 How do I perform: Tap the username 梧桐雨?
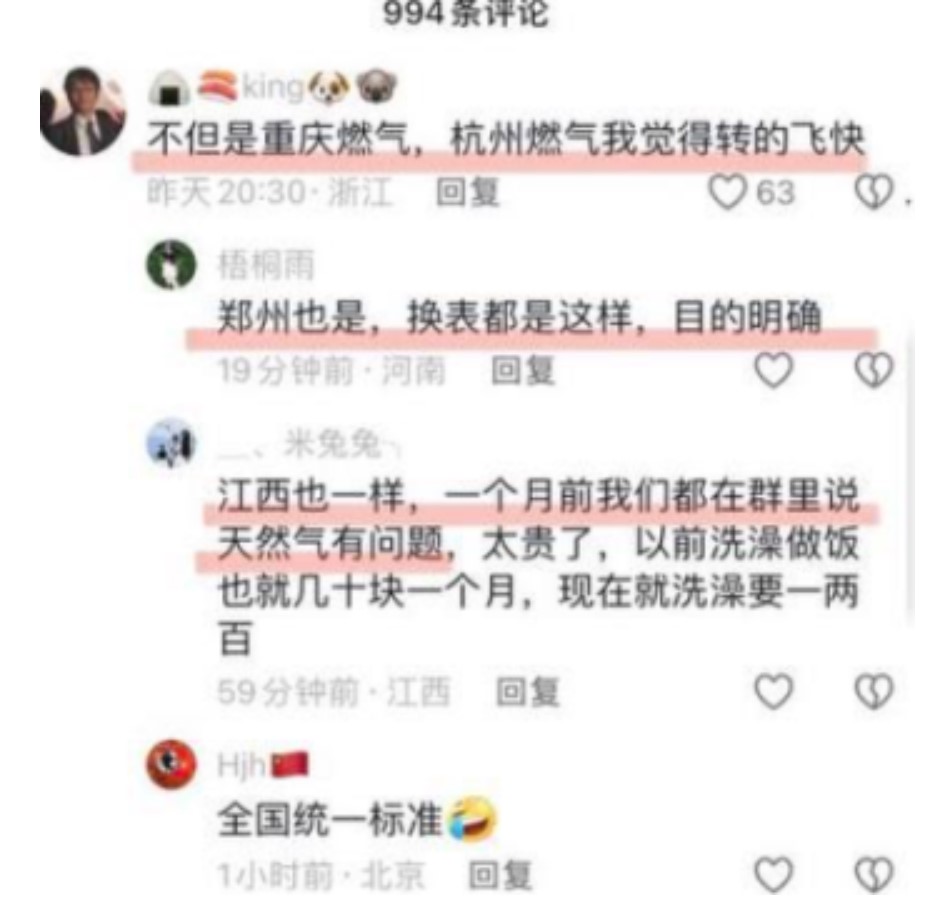point(266,265)
